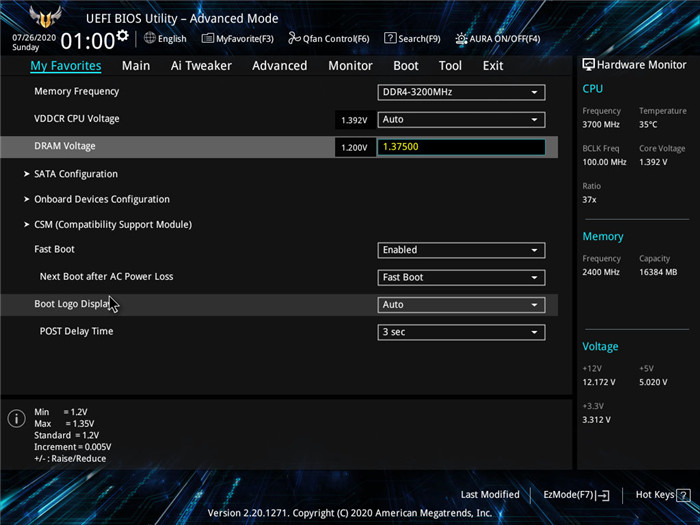
Task: Open the Ai Tweaker tab
Action: tap(201, 66)
